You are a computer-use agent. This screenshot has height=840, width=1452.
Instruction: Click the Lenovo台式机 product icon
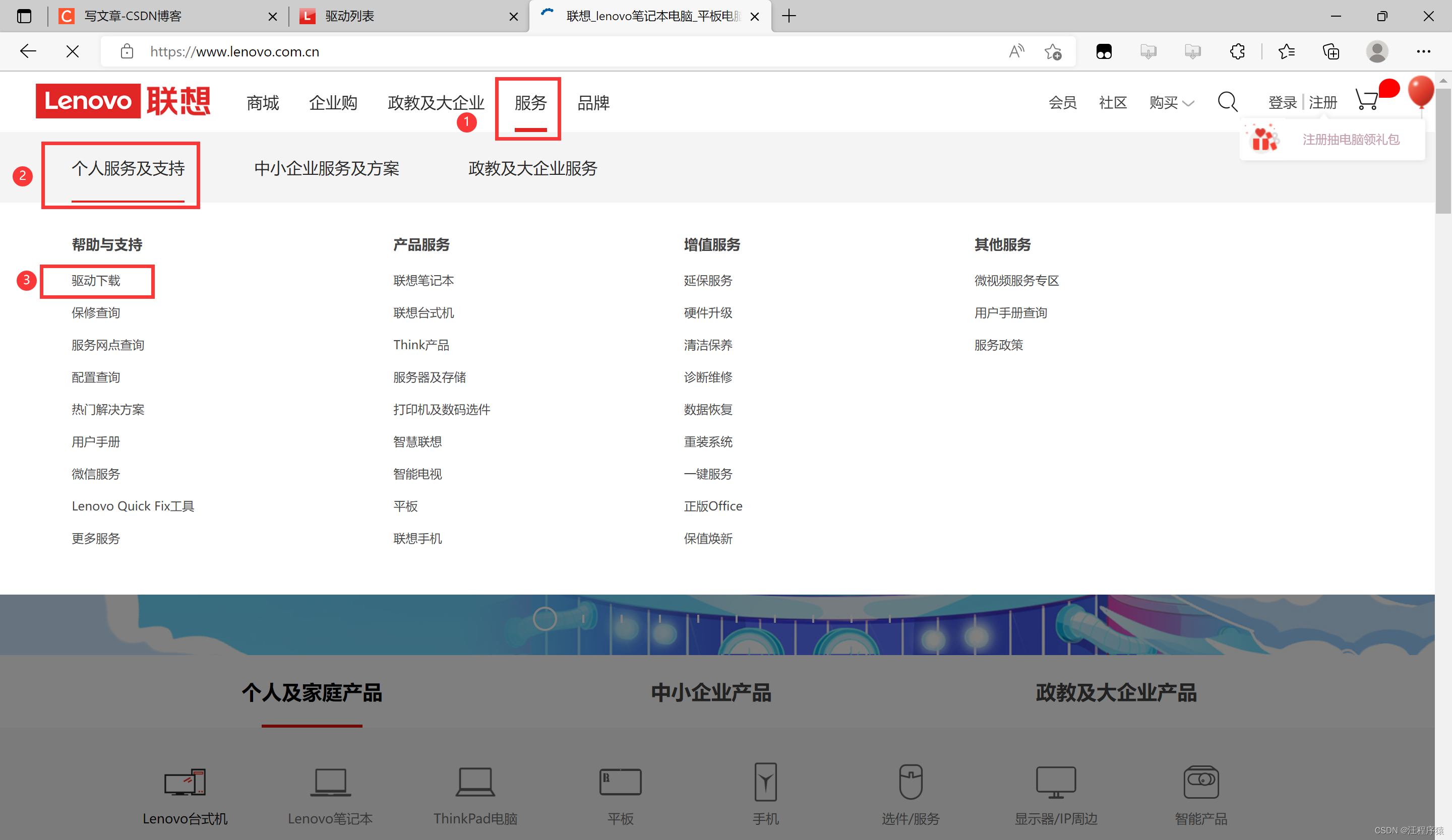pyautogui.click(x=185, y=783)
